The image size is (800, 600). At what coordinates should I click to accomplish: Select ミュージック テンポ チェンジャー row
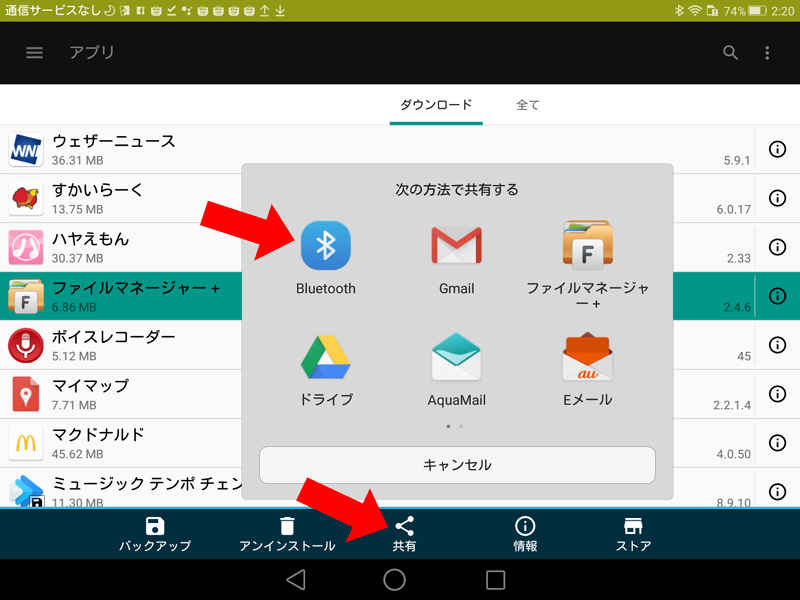[120, 489]
